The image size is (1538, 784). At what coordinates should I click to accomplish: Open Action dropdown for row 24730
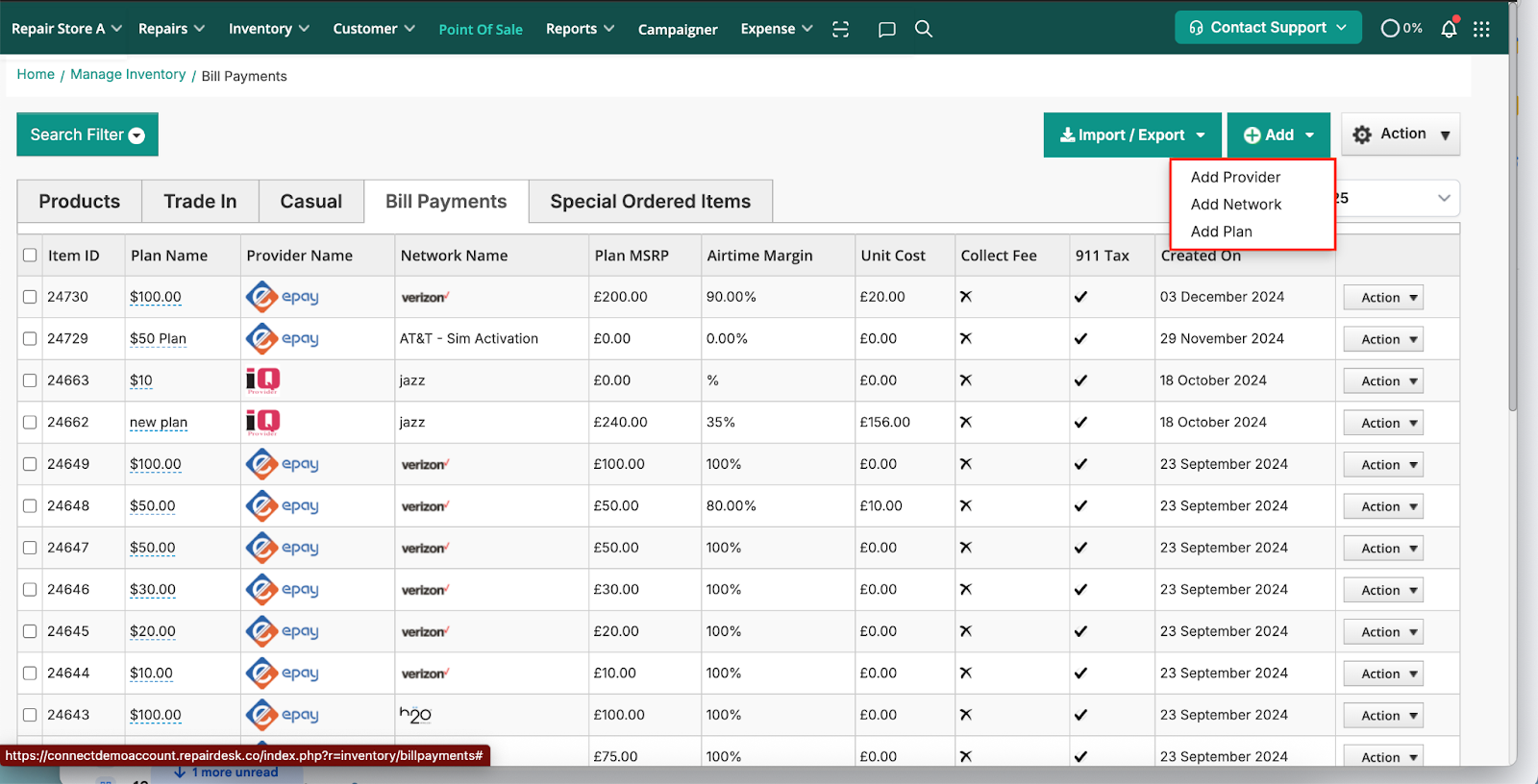click(1383, 298)
